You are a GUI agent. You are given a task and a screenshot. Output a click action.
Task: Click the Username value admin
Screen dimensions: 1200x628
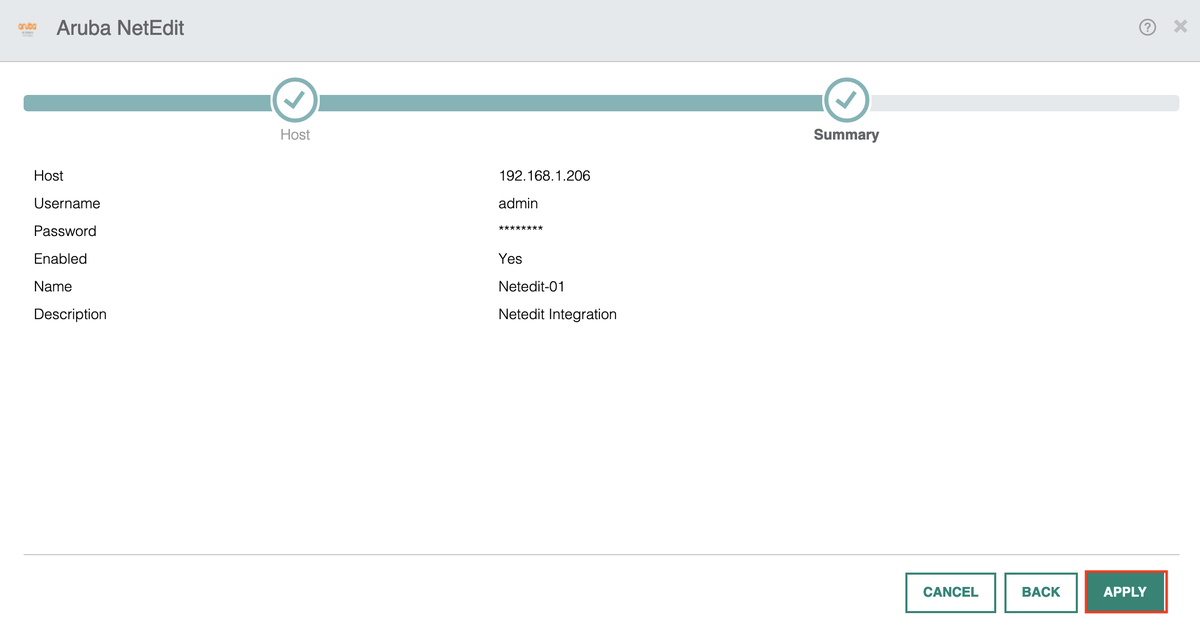(x=518, y=203)
